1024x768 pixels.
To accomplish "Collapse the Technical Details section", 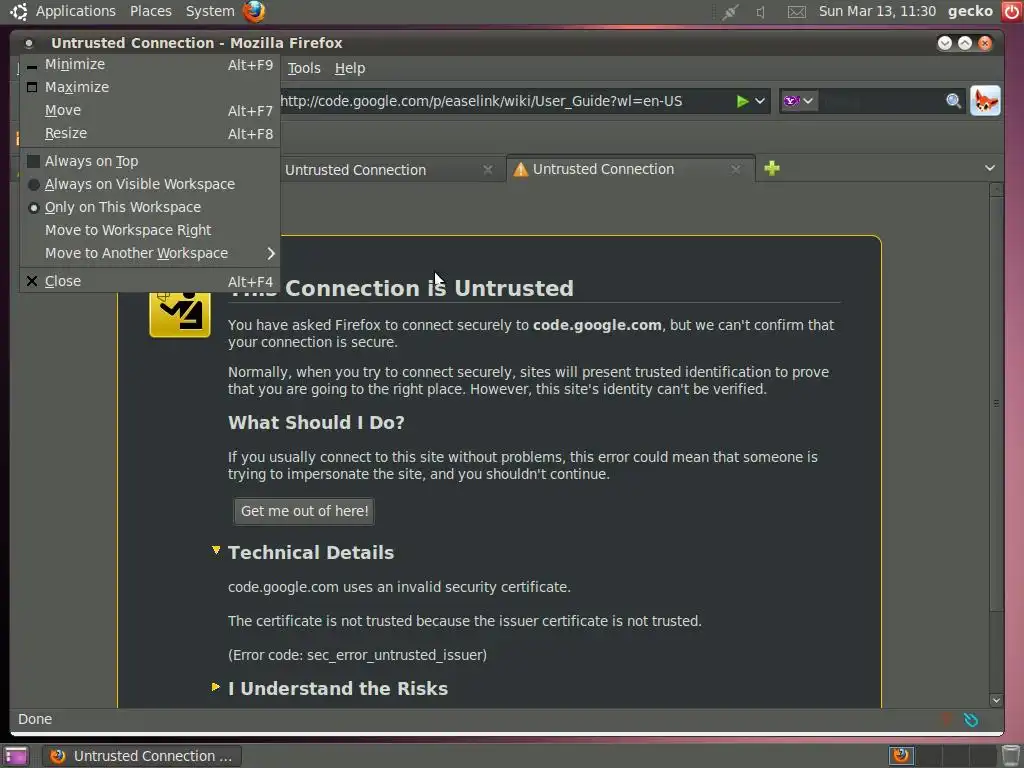I will [x=216, y=551].
